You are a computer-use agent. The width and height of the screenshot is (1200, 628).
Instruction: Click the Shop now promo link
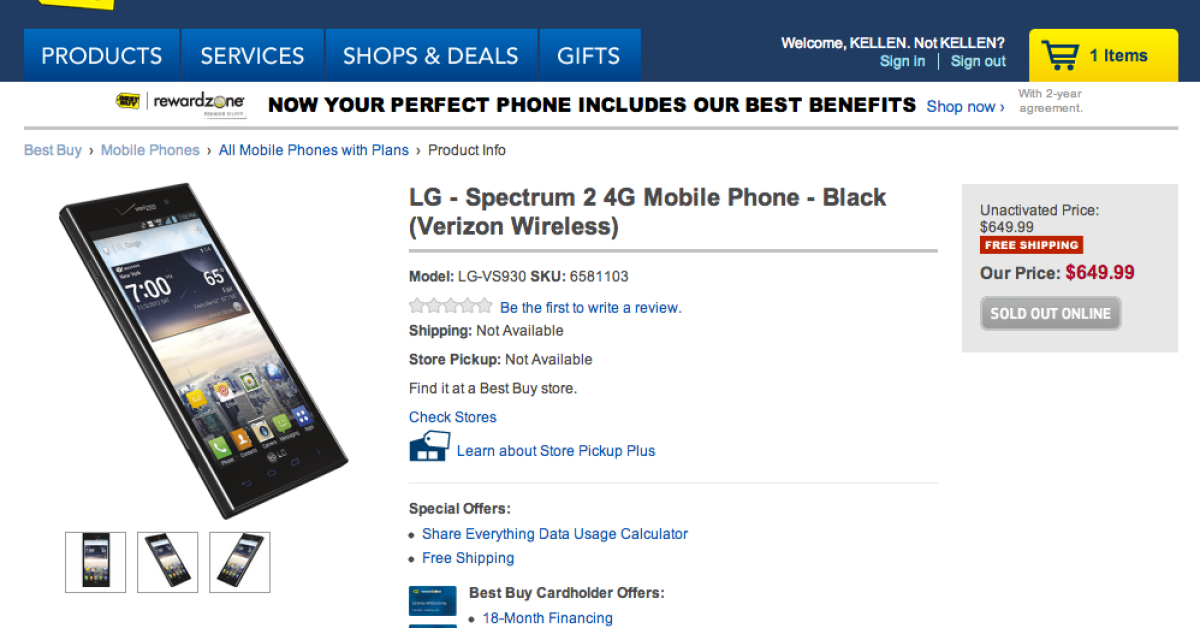[x=965, y=106]
